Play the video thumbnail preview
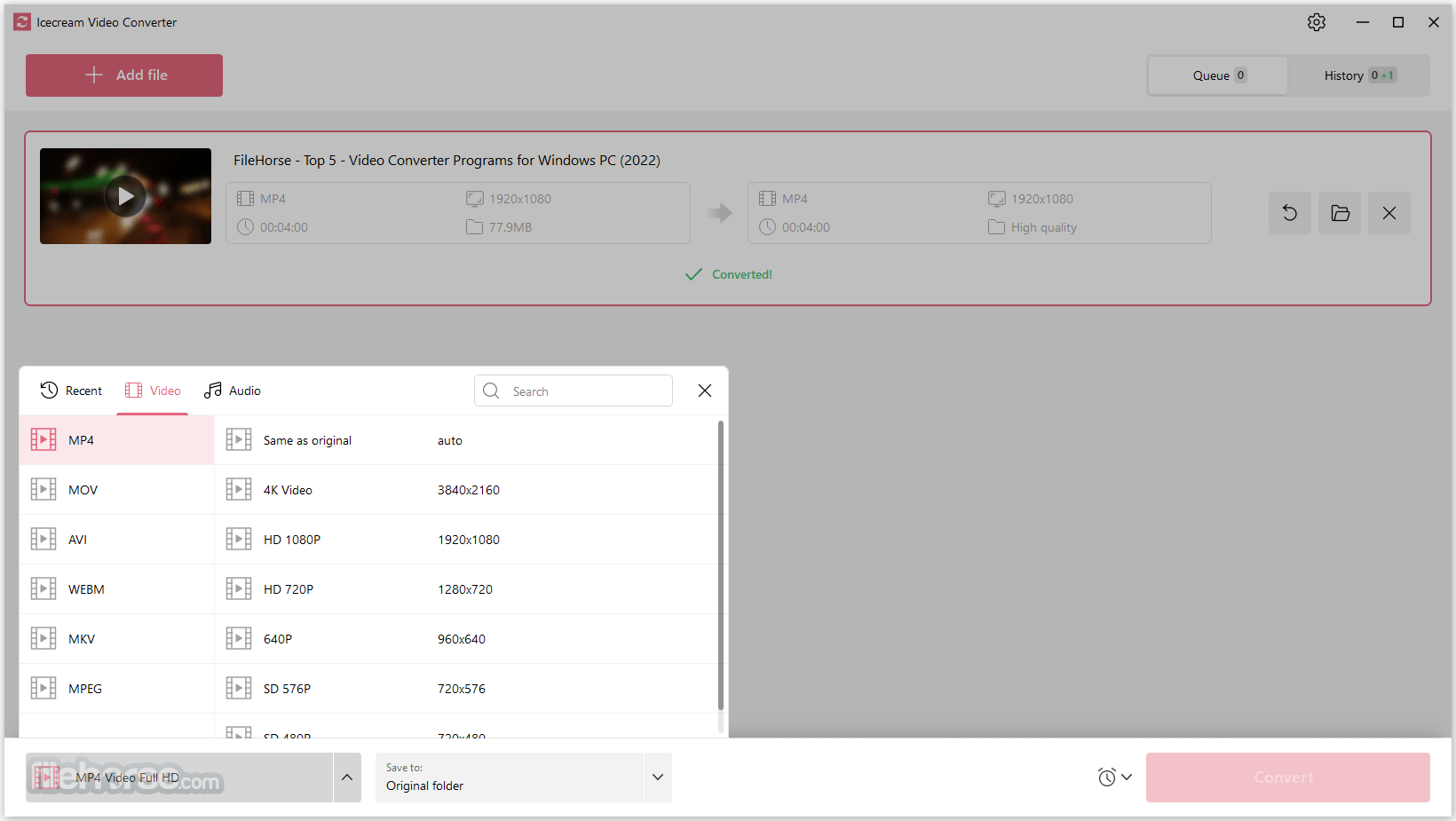This screenshot has width=1456, height=821. (125, 196)
